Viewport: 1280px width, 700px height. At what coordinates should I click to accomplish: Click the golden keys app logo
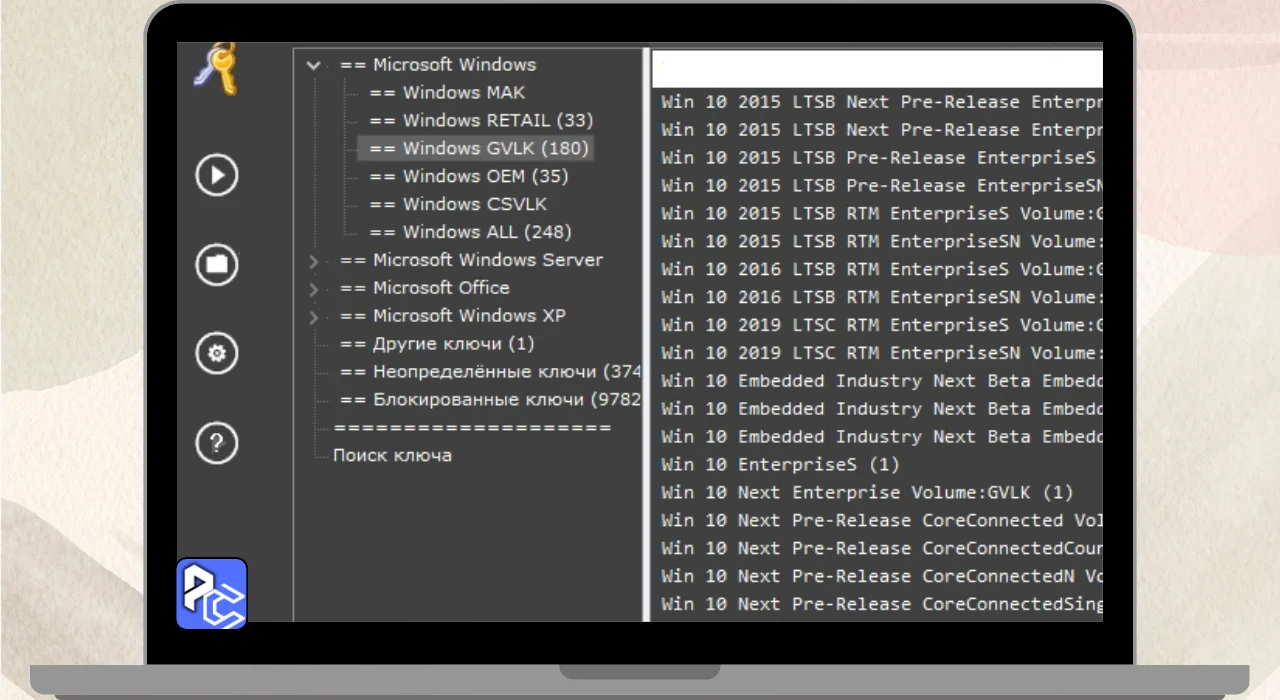[x=216, y=70]
